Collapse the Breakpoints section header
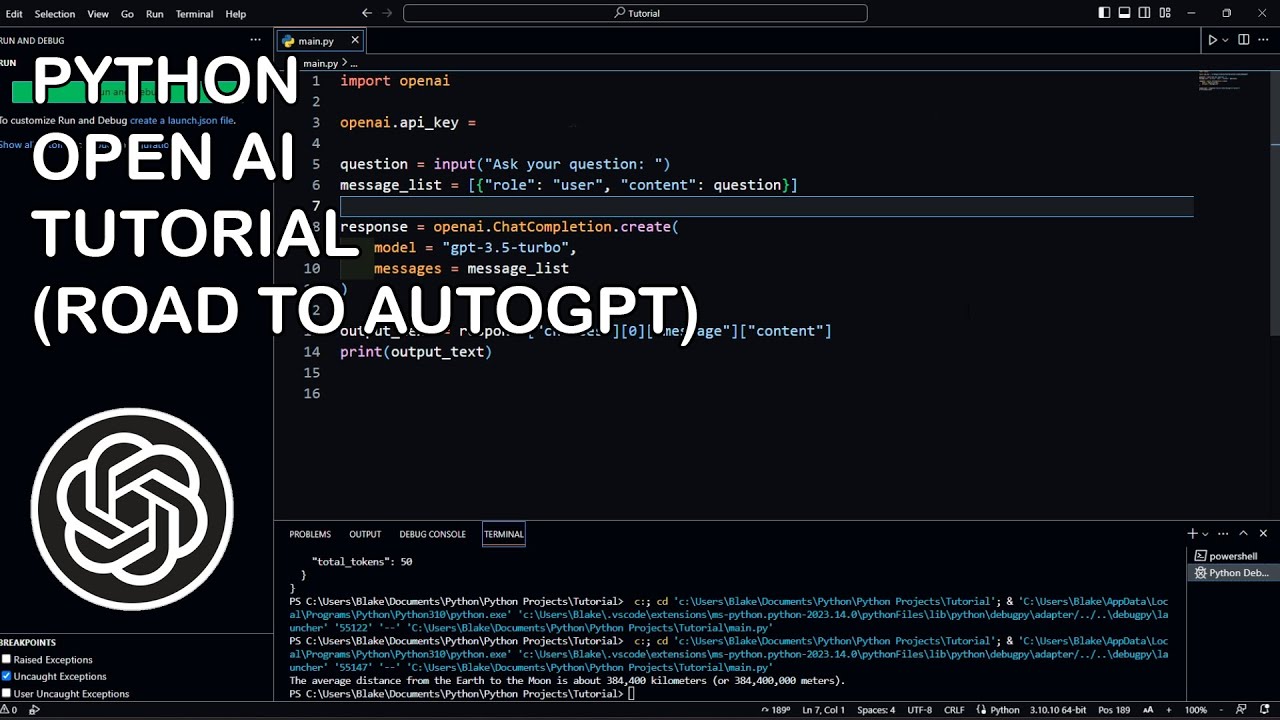 point(136,642)
